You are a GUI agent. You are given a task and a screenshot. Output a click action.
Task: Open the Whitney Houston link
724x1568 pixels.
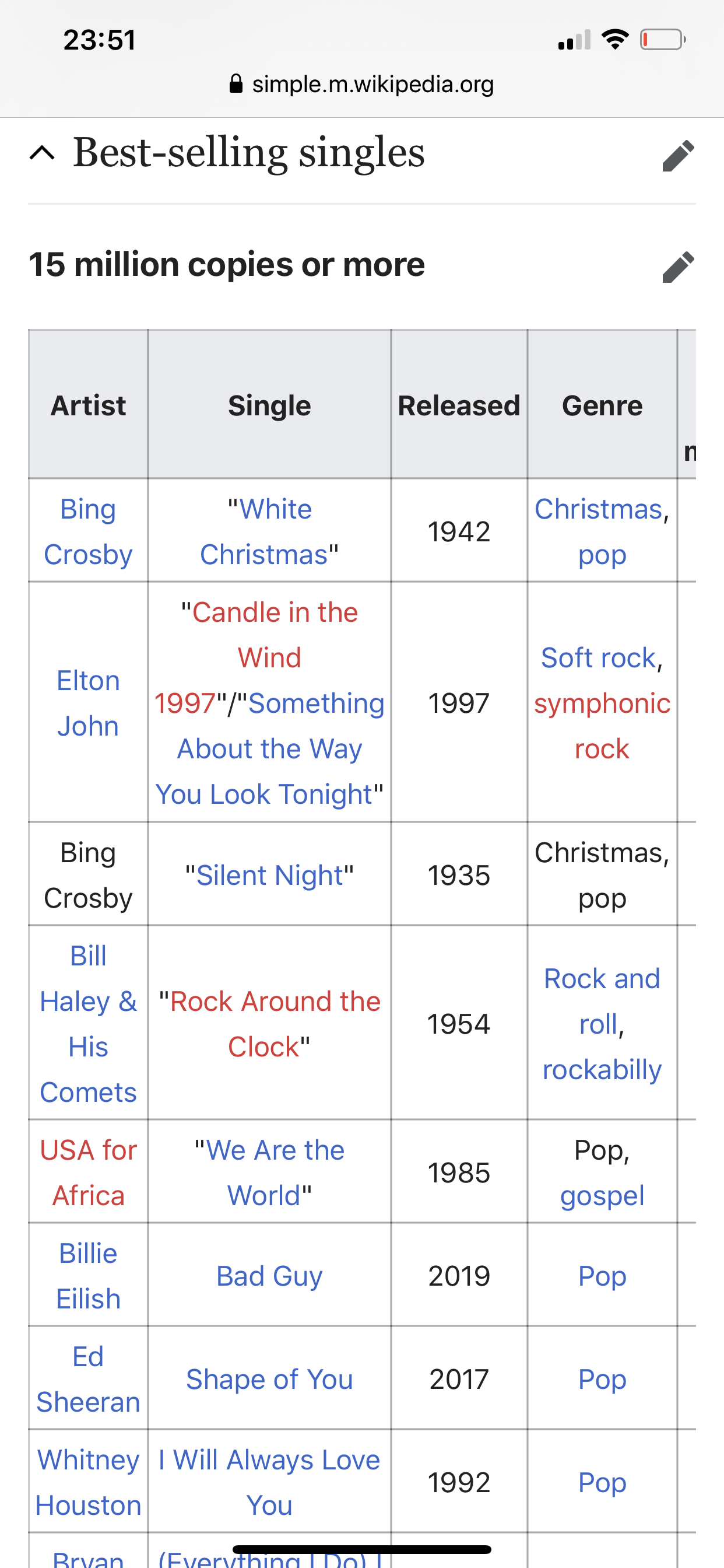click(88, 1482)
